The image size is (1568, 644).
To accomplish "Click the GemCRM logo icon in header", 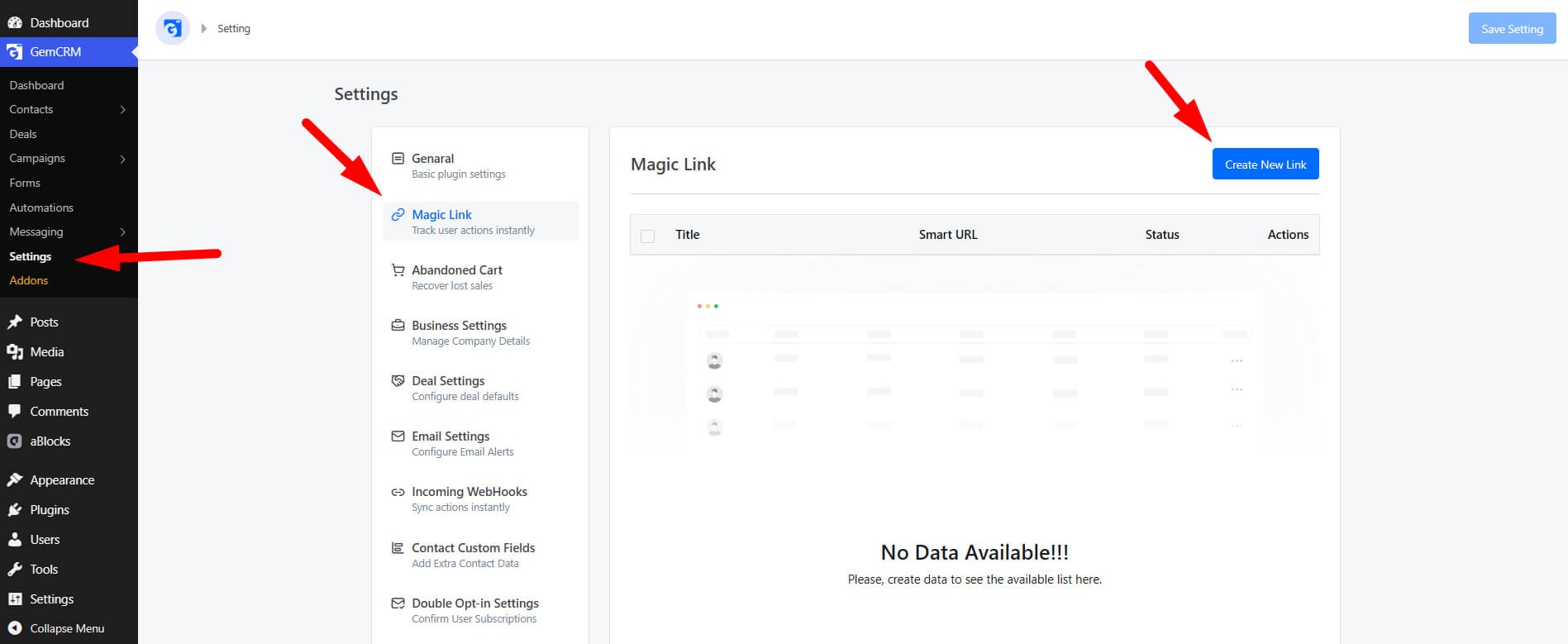I will point(172,29).
